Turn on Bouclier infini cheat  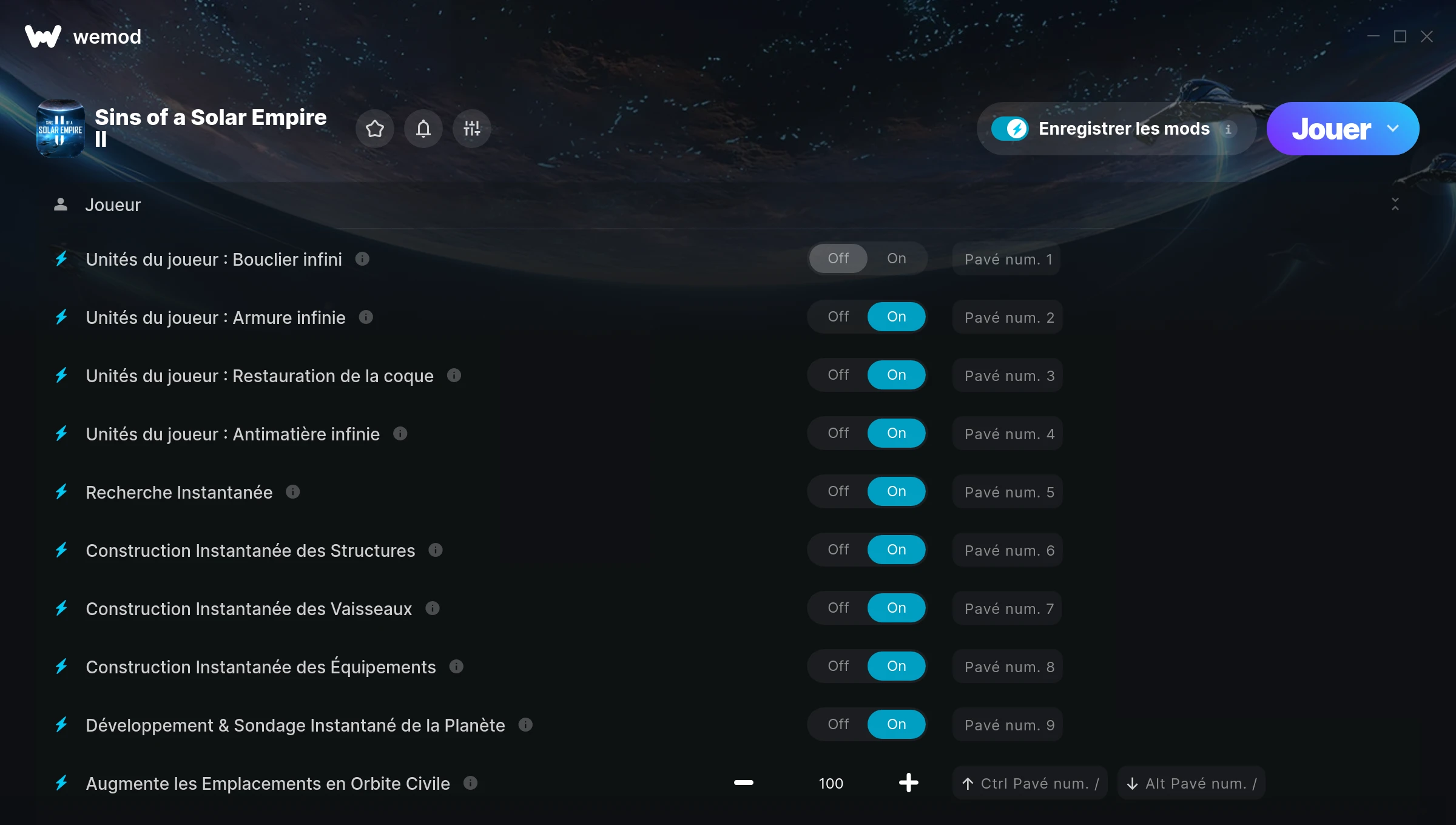pos(896,258)
